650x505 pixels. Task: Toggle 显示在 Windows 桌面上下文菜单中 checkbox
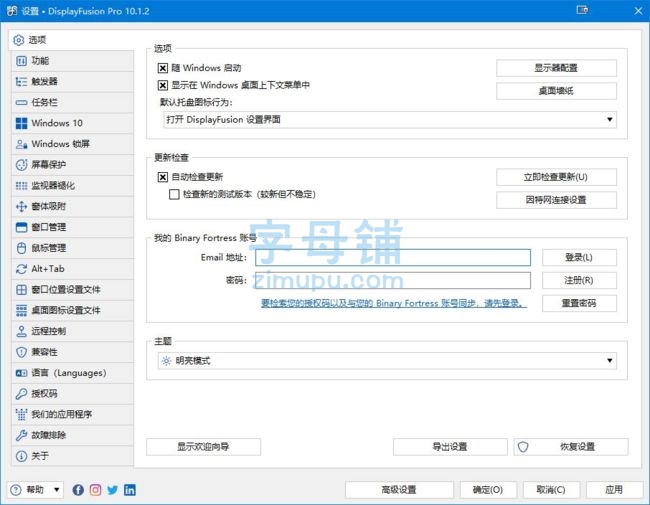[x=162, y=85]
